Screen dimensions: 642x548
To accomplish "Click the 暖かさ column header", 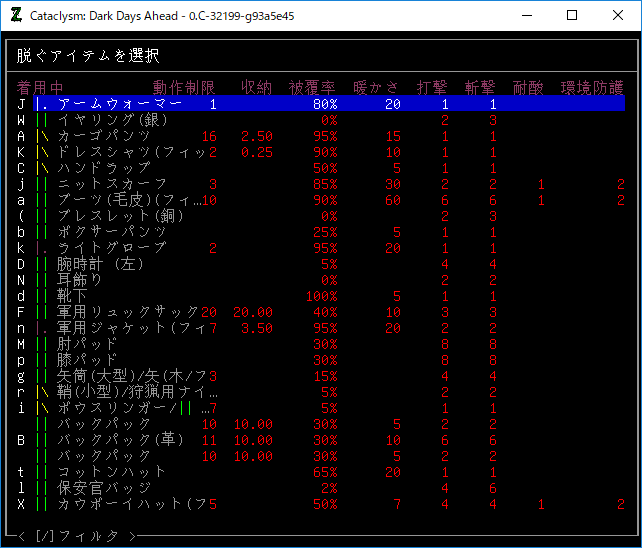I will [x=376, y=87].
